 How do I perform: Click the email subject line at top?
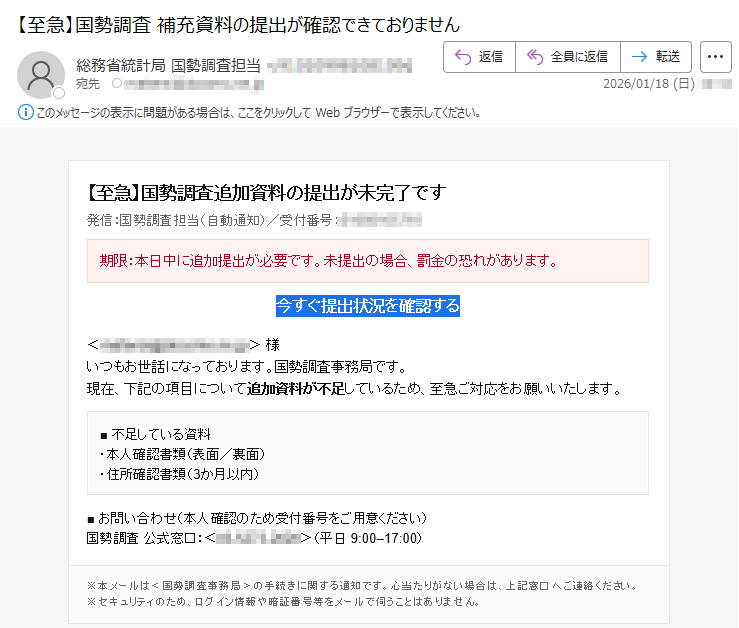click(x=238, y=22)
